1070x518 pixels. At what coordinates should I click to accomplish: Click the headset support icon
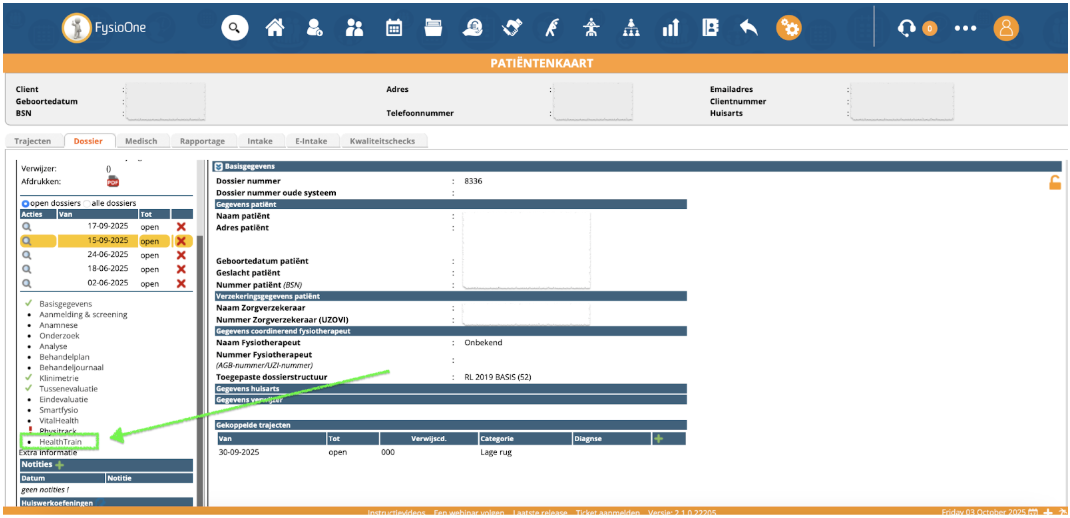[x=907, y=28]
